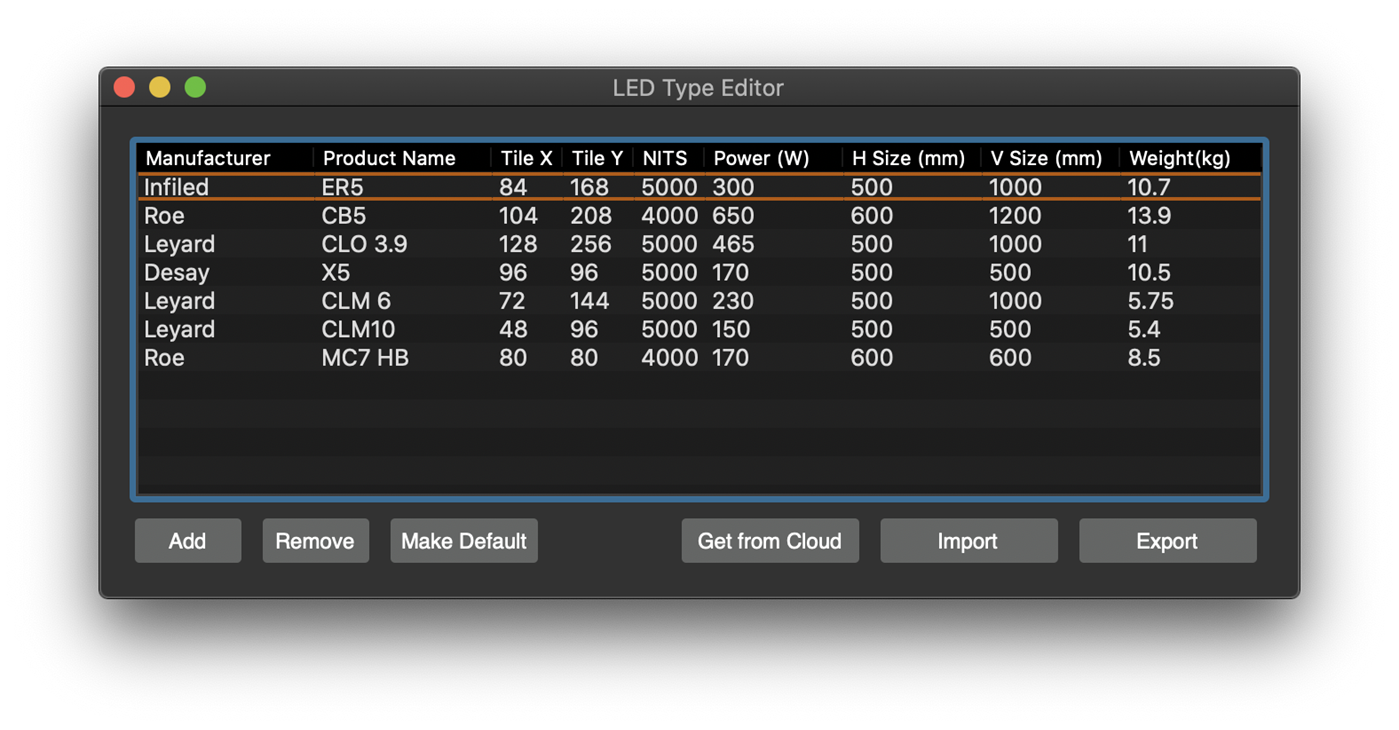Click Get from Cloud

click(769, 540)
